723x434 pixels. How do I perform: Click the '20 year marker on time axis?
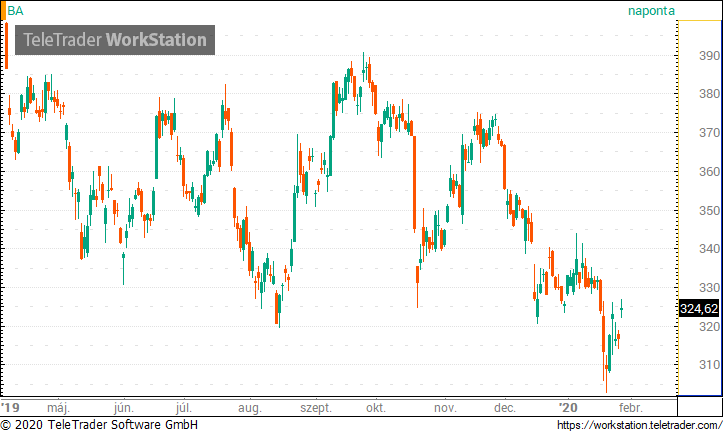(x=568, y=408)
